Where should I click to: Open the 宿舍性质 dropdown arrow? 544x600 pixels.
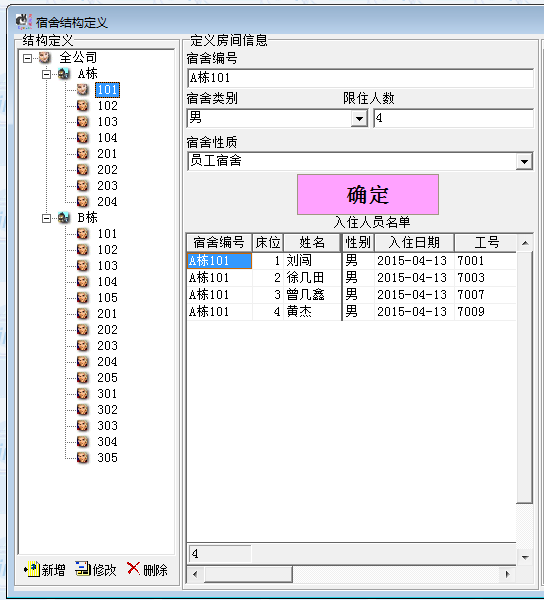524,161
